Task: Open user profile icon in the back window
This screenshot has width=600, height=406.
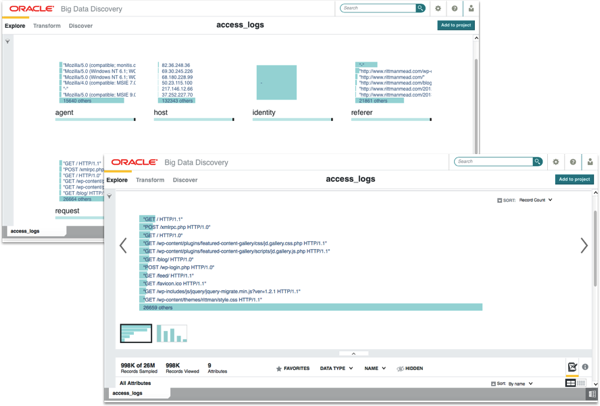Action: click(471, 8)
